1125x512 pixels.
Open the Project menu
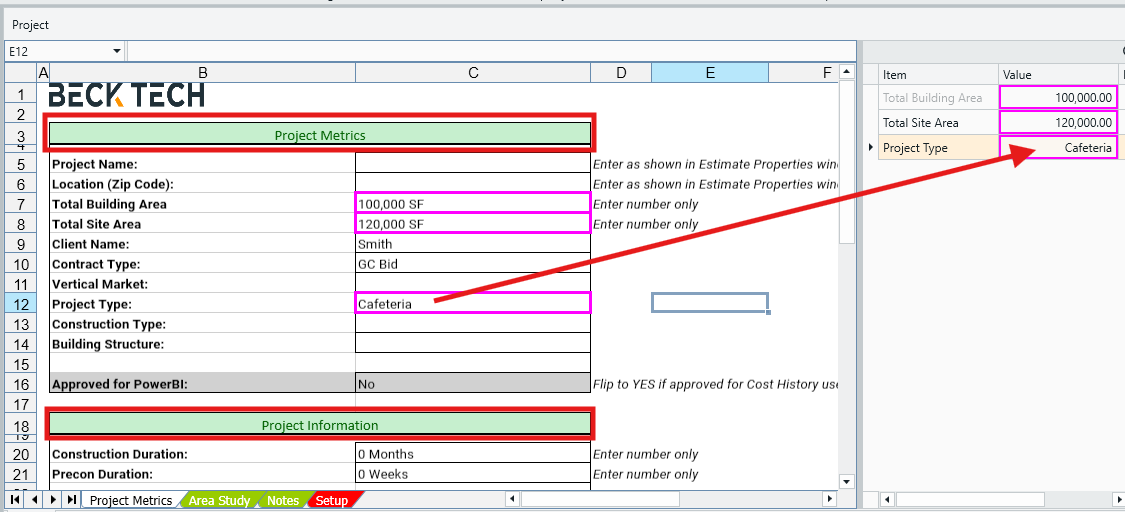[30, 24]
